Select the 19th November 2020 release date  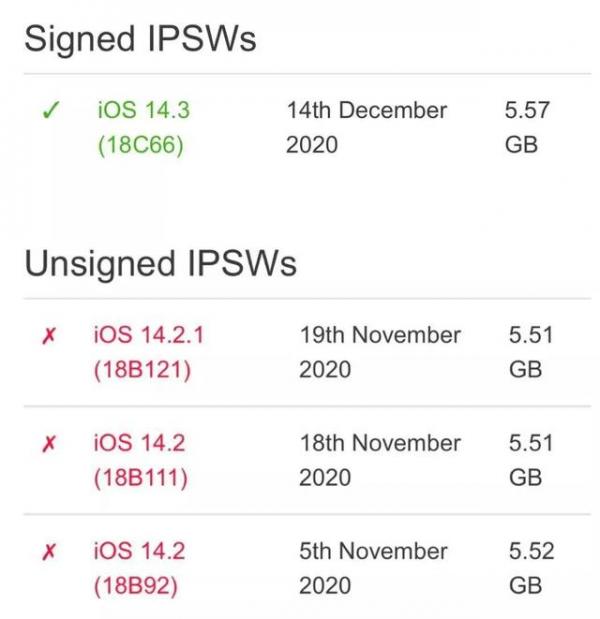(380, 353)
